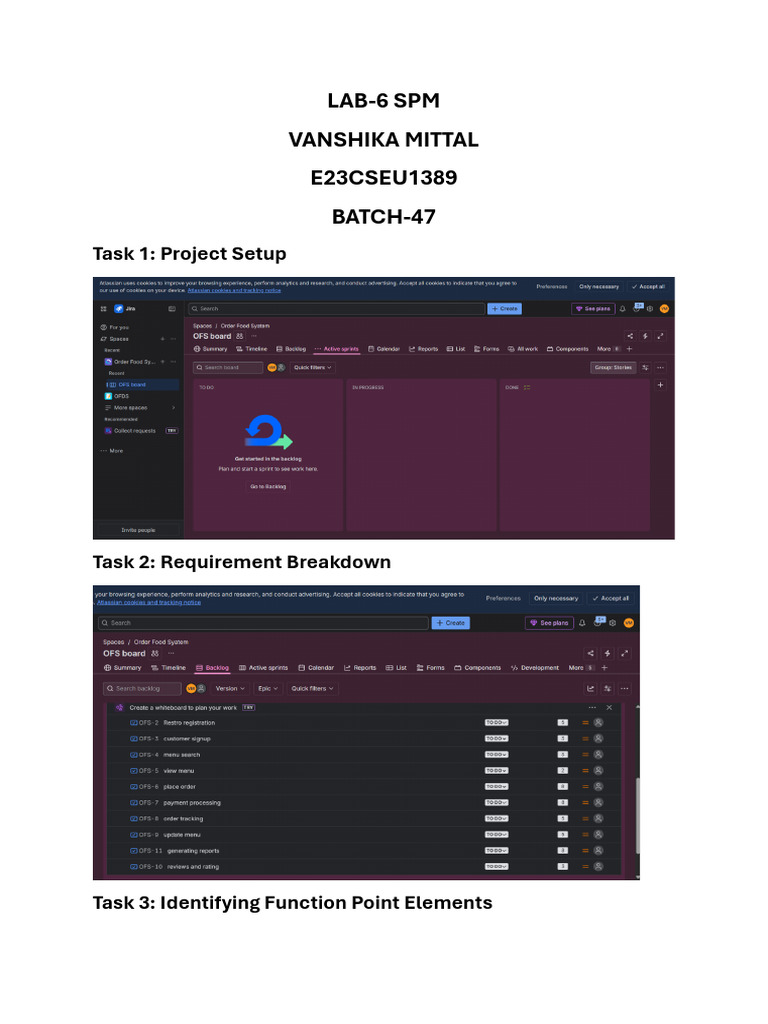The height and width of the screenshot is (1024, 768).
Task: Select OFS board in sidebar
Action: click(x=142, y=385)
